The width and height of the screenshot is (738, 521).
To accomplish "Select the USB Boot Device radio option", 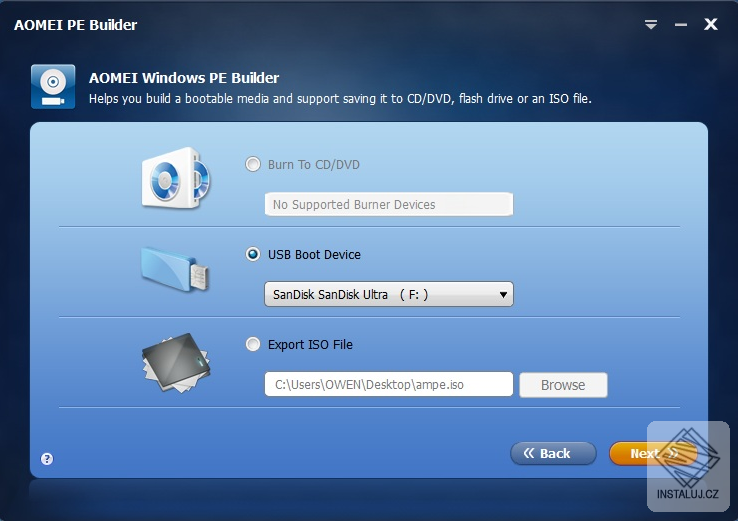I will (x=253, y=254).
